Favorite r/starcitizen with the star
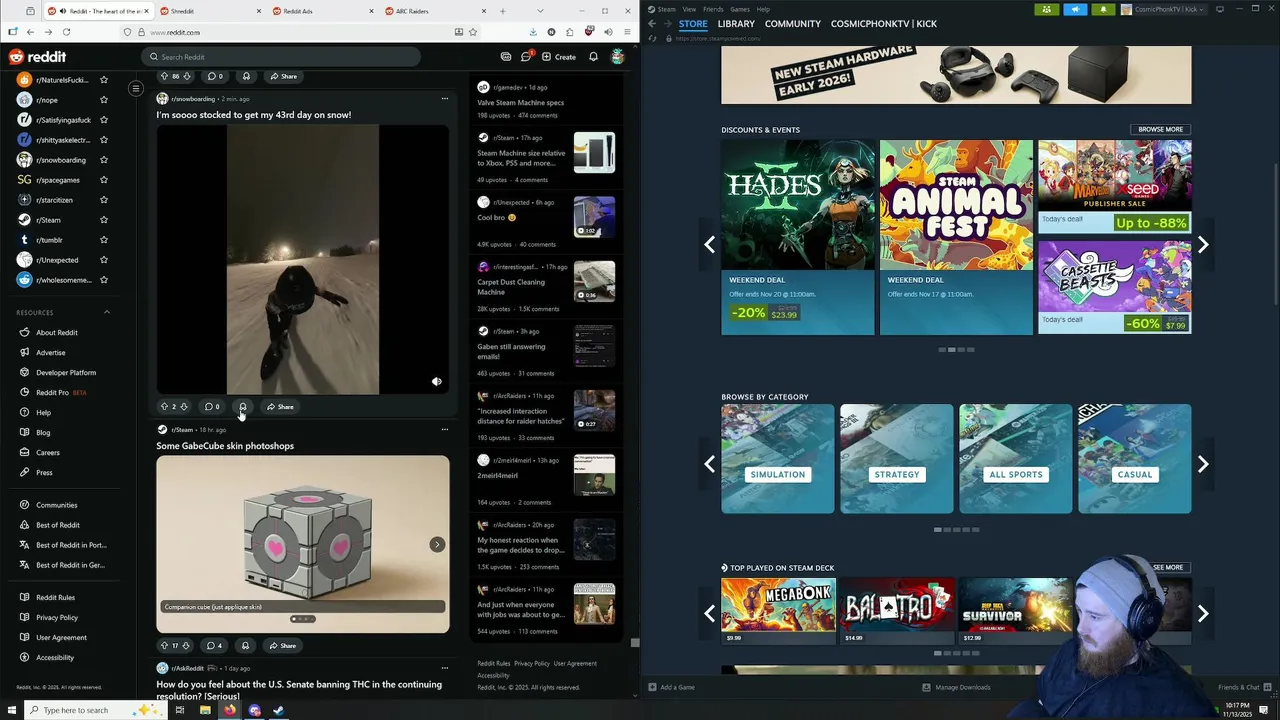The image size is (1280, 720). click(x=104, y=200)
